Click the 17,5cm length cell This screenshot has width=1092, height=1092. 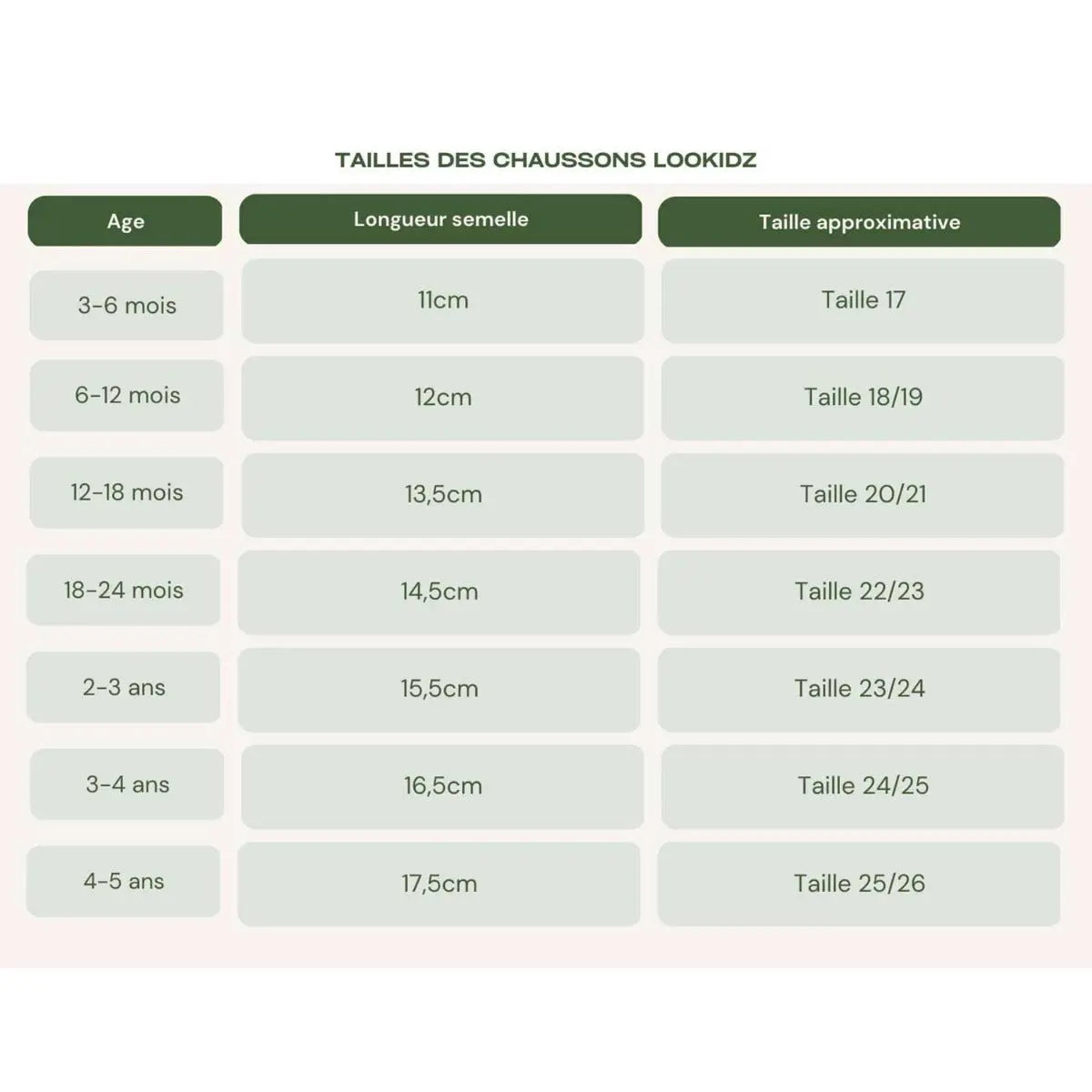click(x=440, y=884)
